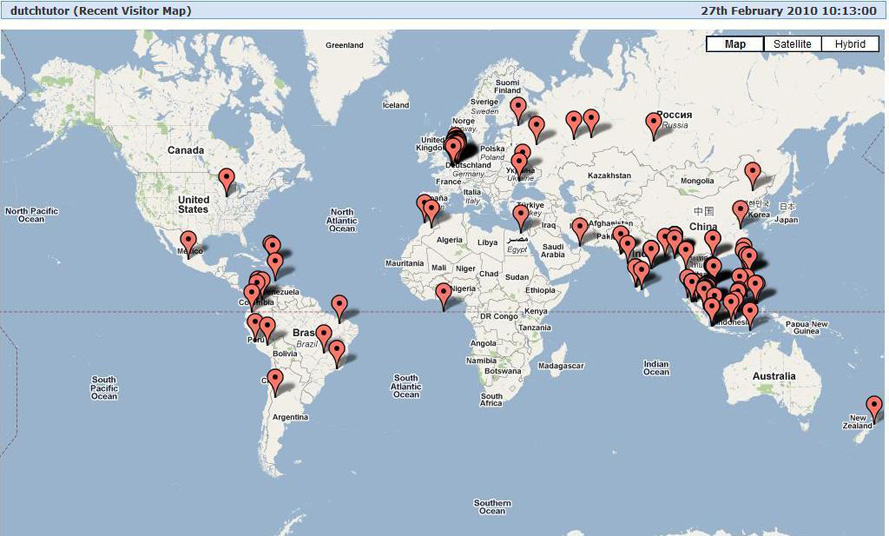Select the Map view button

pos(735,44)
